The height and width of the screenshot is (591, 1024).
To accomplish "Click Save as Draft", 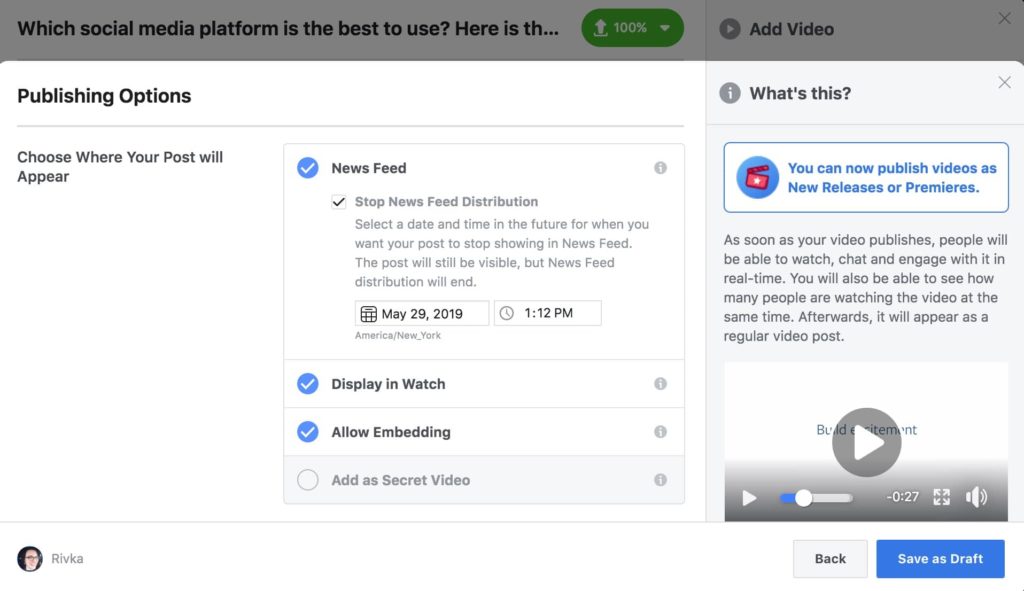I will [x=940, y=559].
